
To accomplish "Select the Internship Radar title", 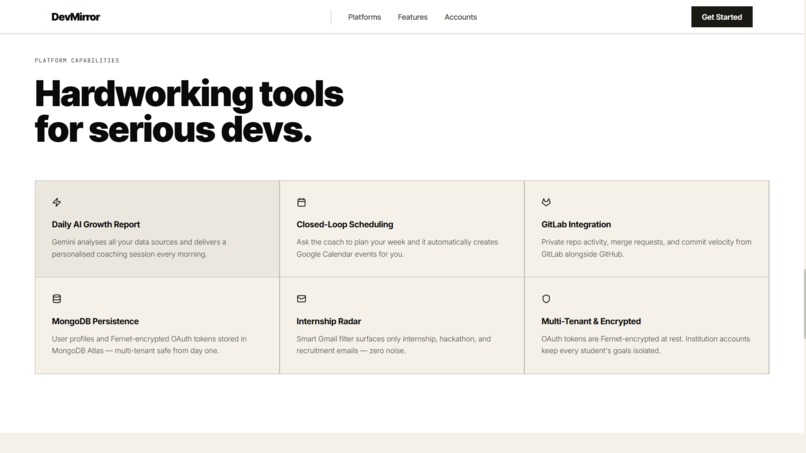I will click(328, 321).
